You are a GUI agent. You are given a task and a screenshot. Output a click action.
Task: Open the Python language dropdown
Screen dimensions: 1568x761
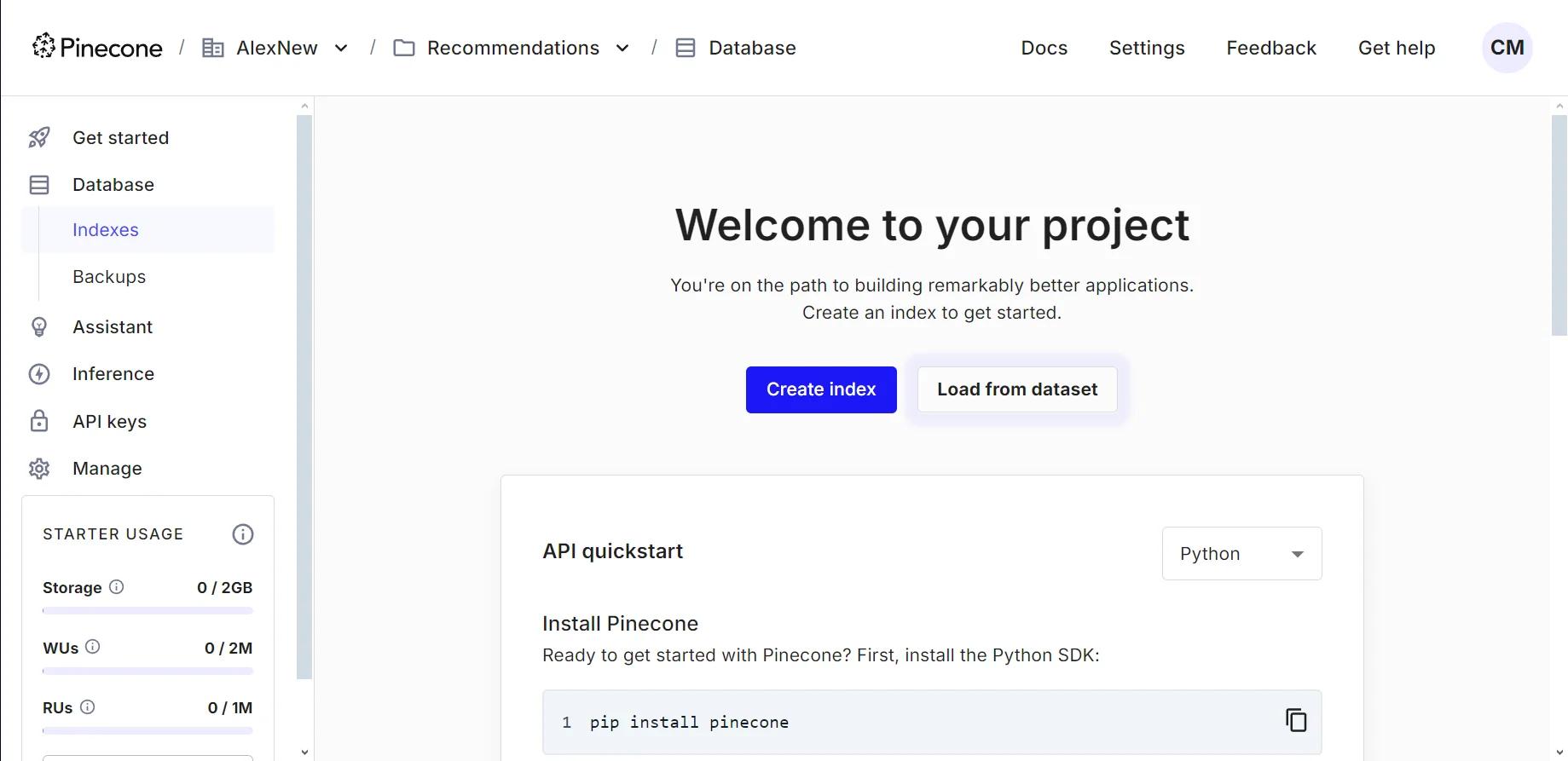(x=1241, y=554)
